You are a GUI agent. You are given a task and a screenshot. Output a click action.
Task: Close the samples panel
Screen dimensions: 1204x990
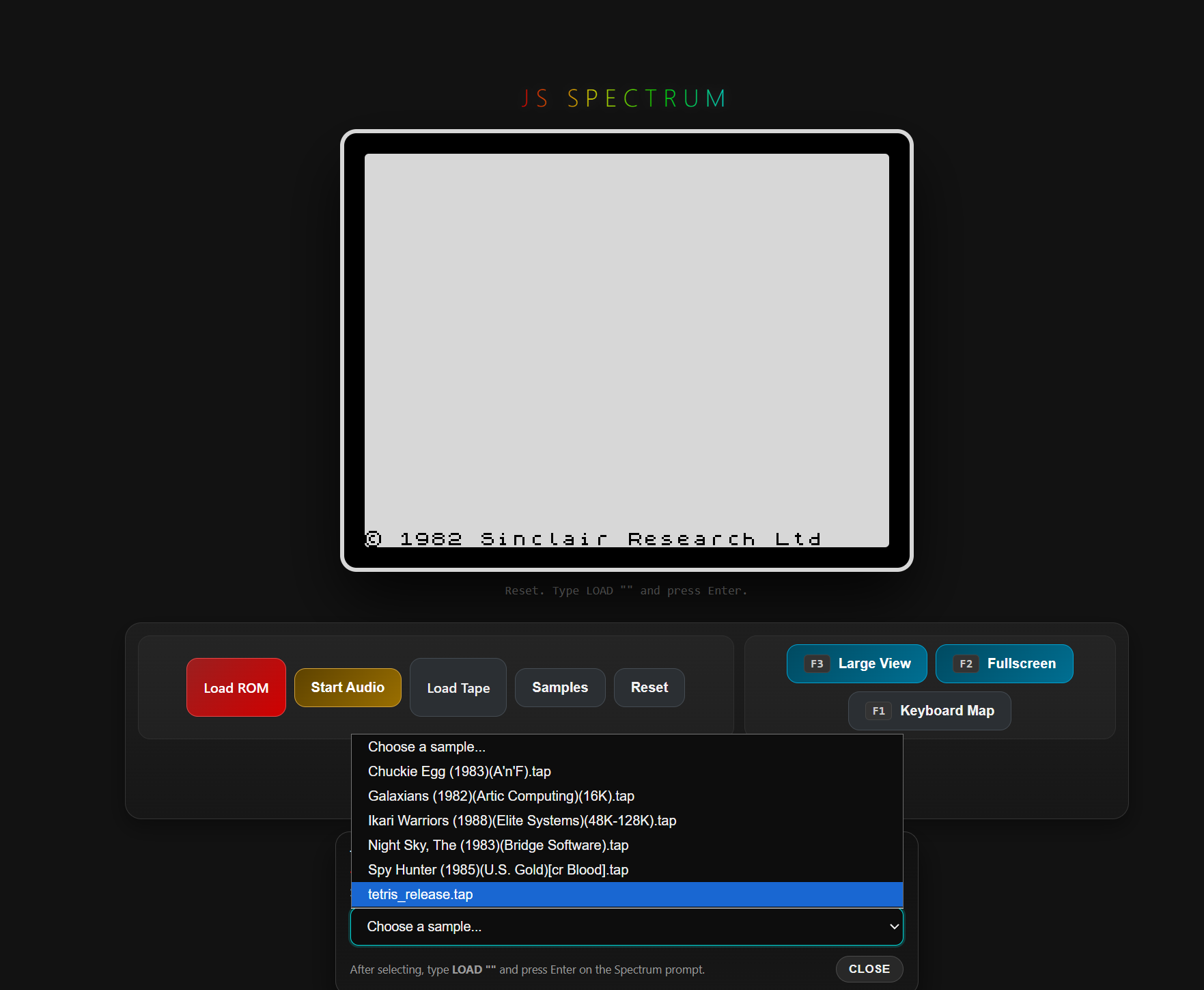point(869,969)
